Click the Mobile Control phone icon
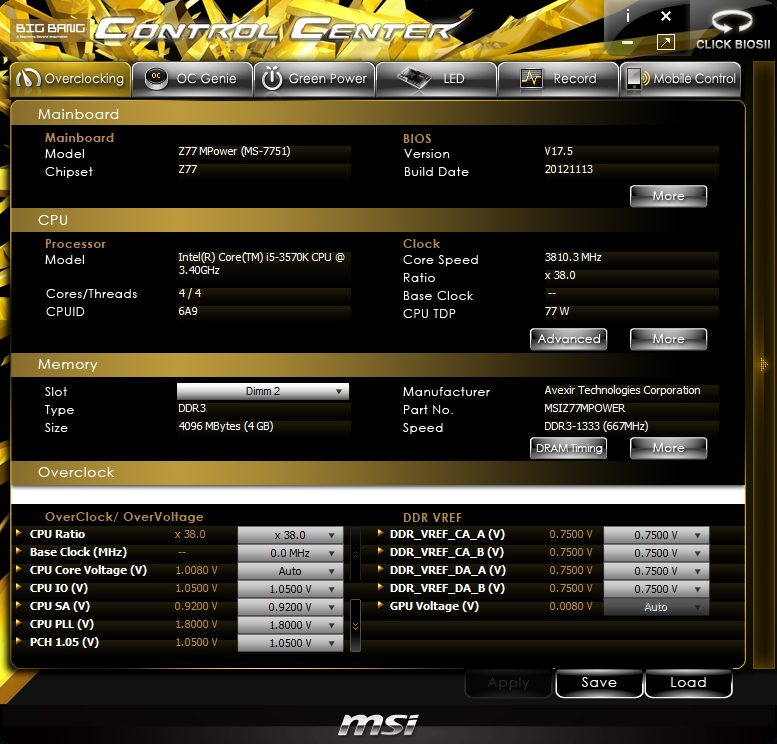 point(638,78)
